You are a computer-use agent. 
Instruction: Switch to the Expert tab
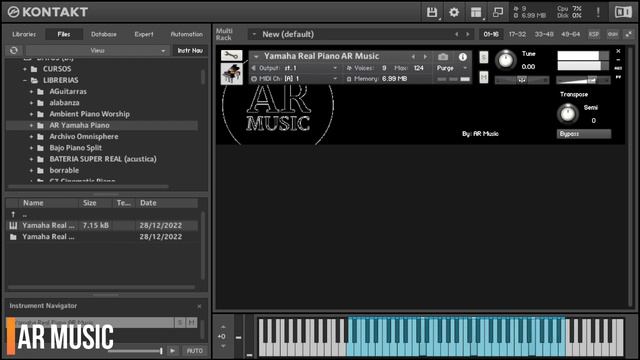pos(144,34)
